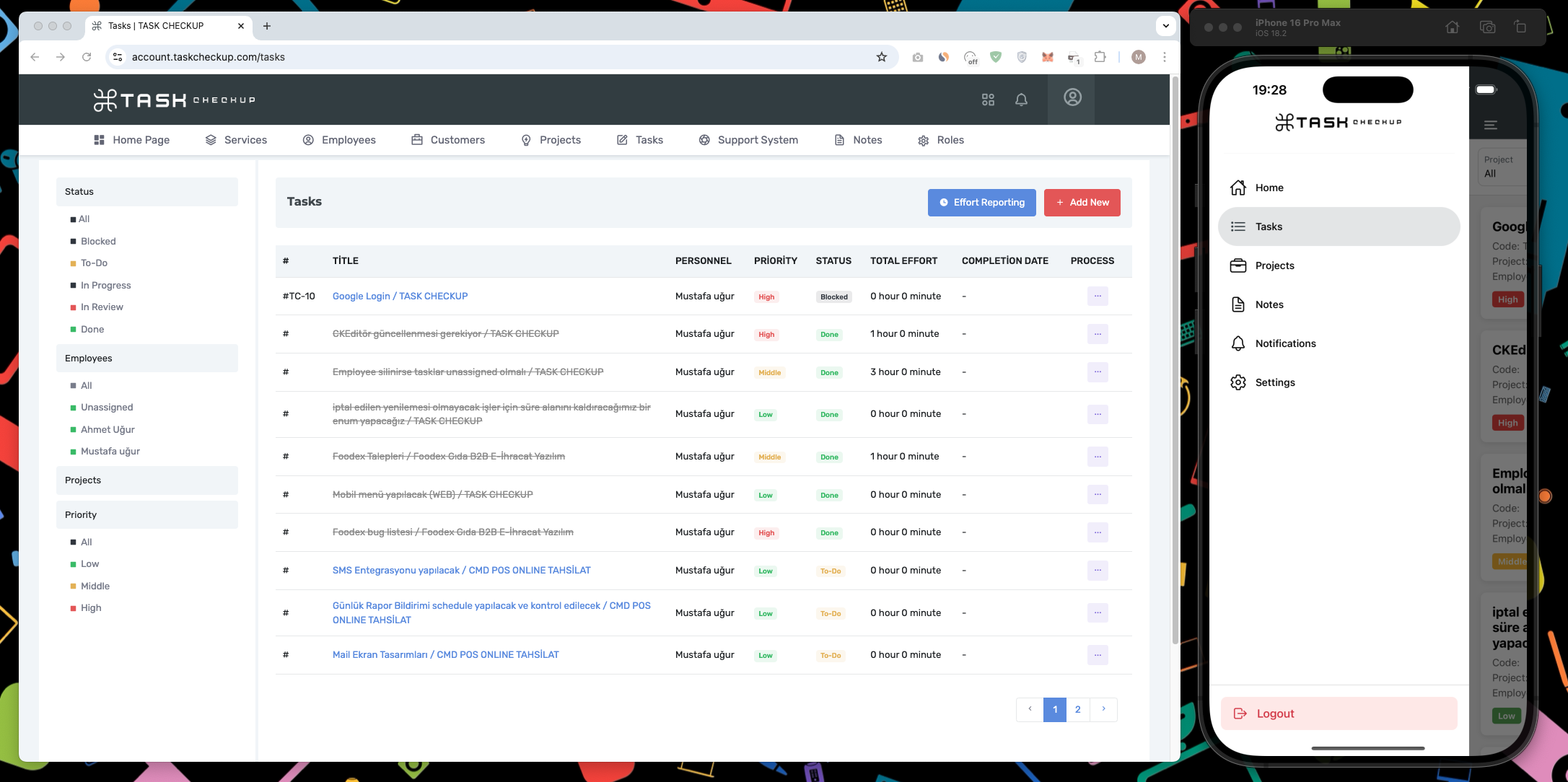Open process menu for Mail Ekran Tasarımları task
This screenshot has height=782, width=1568.
pyautogui.click(x=1098, y=655)
